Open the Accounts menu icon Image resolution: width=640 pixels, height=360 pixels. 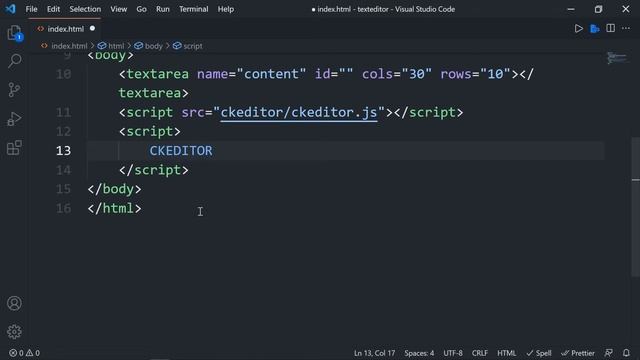point(14,303)
